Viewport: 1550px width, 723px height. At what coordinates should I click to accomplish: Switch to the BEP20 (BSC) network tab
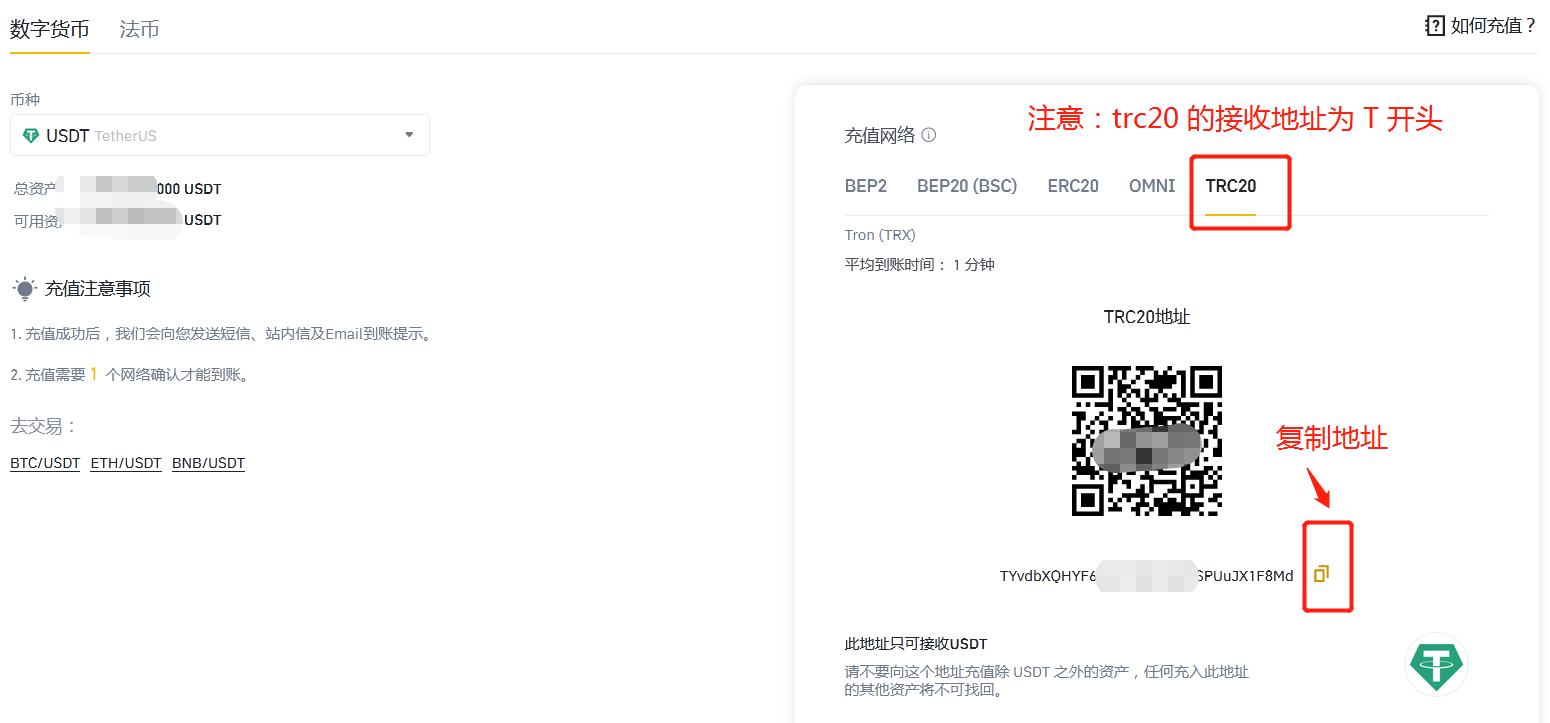966,185
